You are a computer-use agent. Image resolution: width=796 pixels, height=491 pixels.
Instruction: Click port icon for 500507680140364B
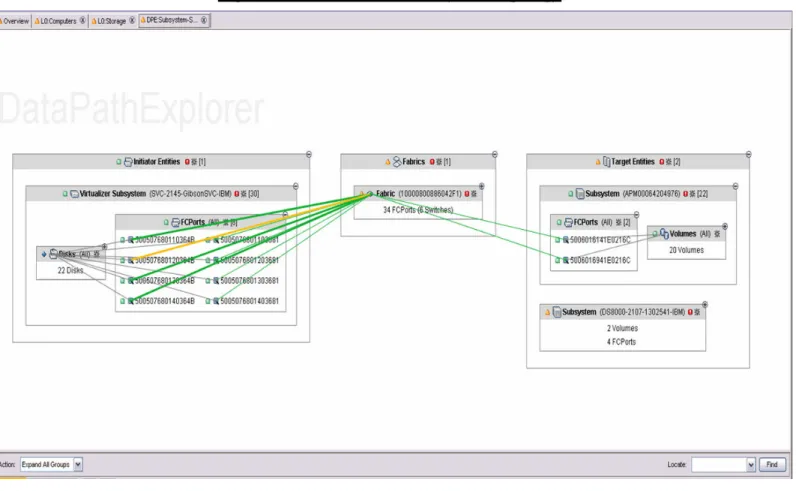click(130, 301)
